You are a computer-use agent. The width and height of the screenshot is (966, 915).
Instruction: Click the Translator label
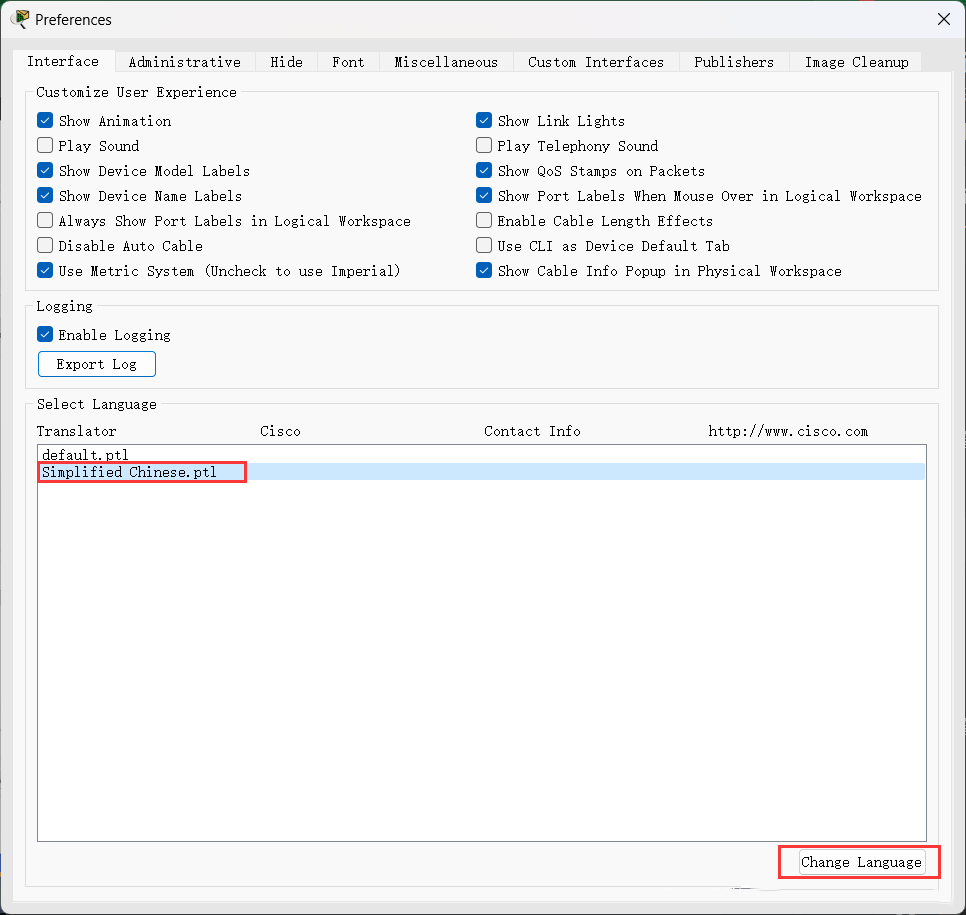[x=76, y=431]
